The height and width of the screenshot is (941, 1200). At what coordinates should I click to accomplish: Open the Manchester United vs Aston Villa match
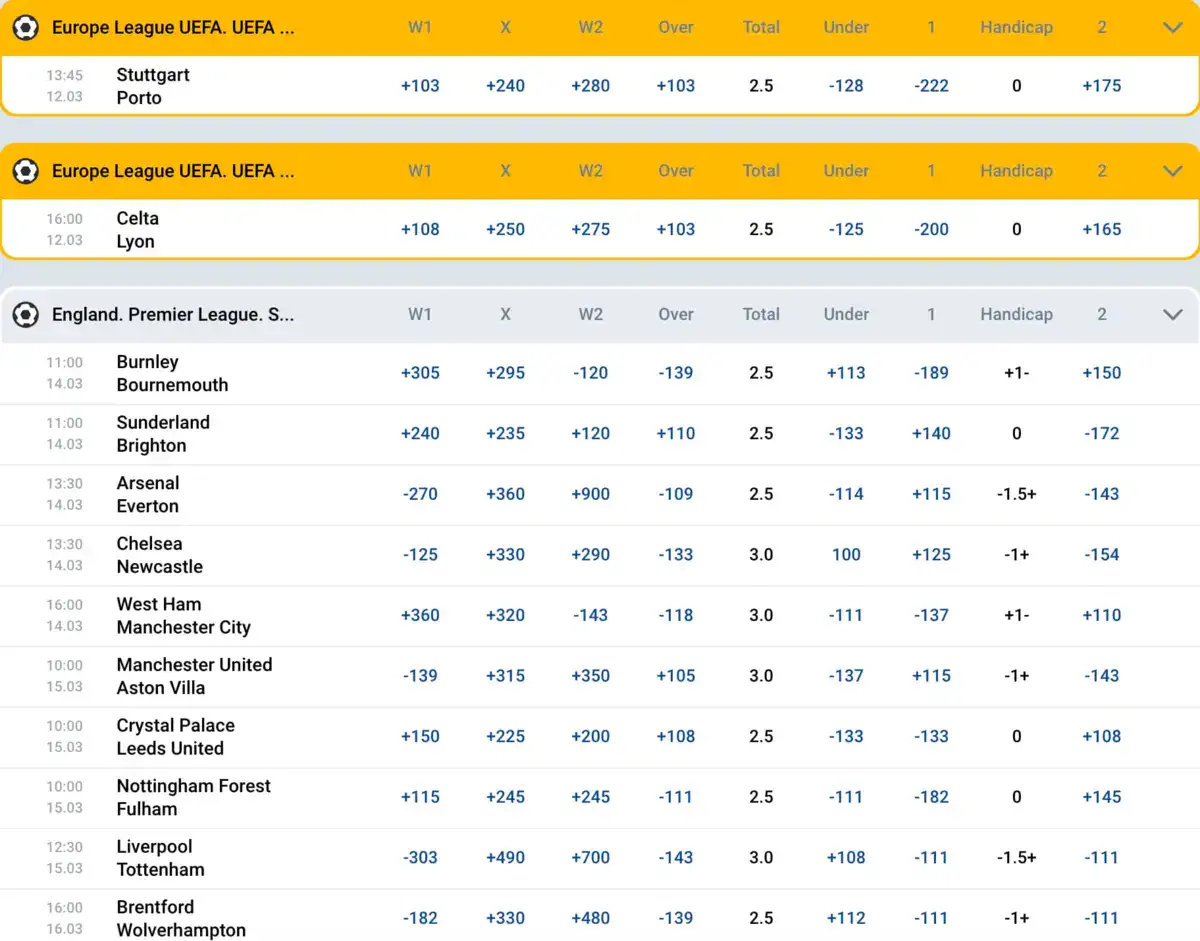pyautogui.click(x=194, y=676)
